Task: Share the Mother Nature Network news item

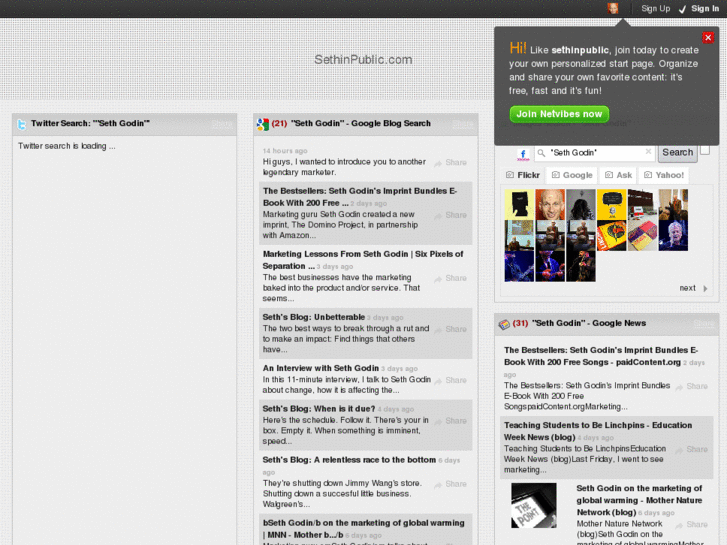Action: 691,525
